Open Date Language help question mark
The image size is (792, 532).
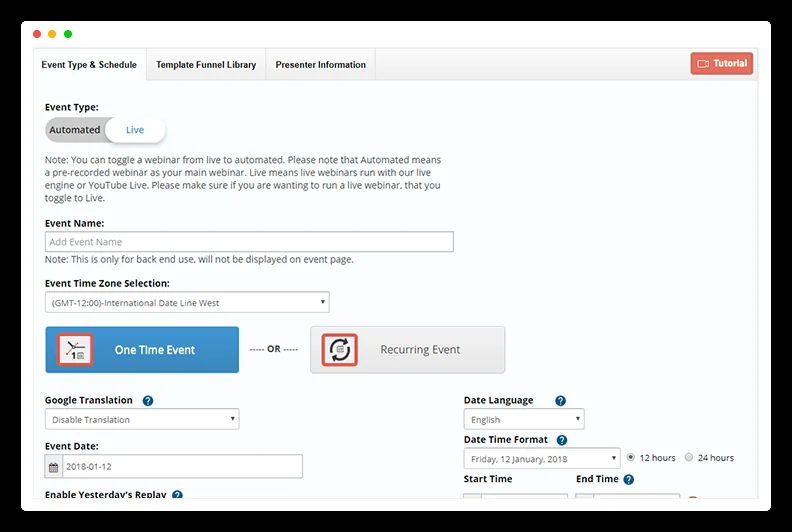[560, 401]
